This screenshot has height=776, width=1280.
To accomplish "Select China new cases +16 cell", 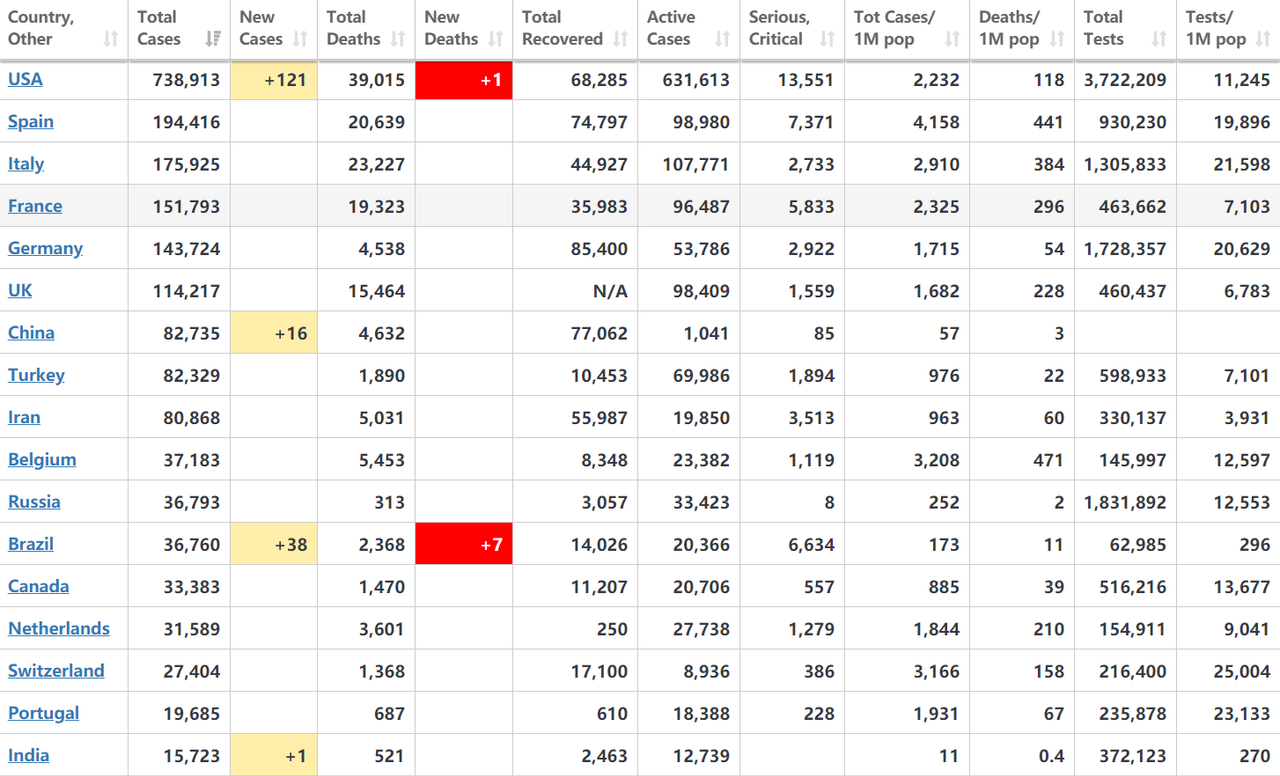I will [x=274, y=333].
